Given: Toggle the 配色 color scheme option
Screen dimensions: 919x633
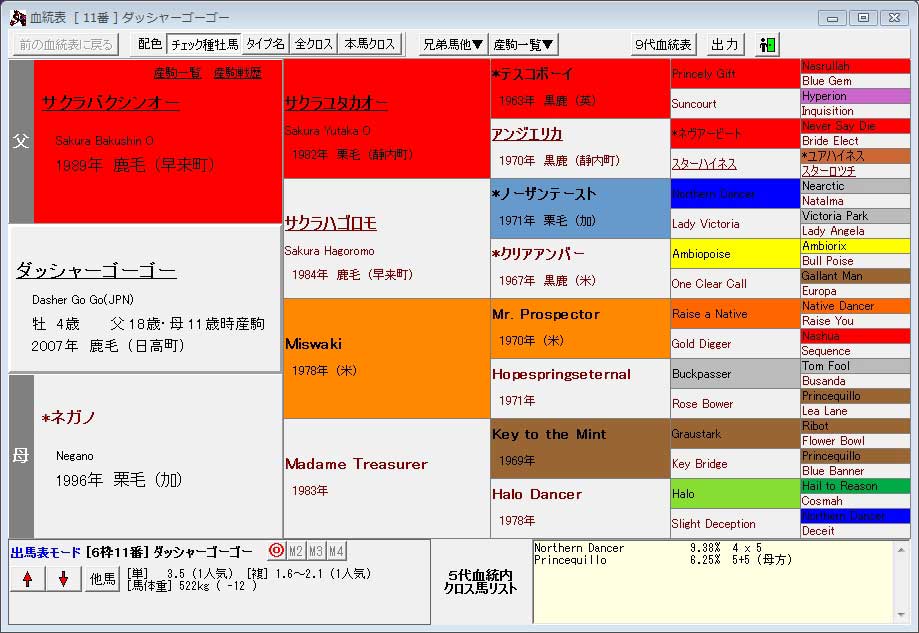Looking at the screenshot, I should 150,45.
